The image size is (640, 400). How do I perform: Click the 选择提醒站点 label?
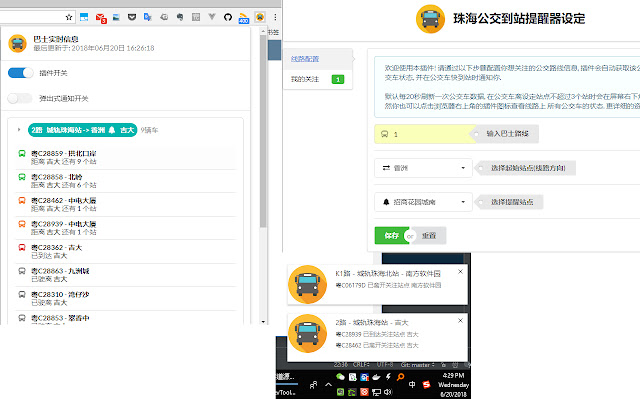click(512, 202)
